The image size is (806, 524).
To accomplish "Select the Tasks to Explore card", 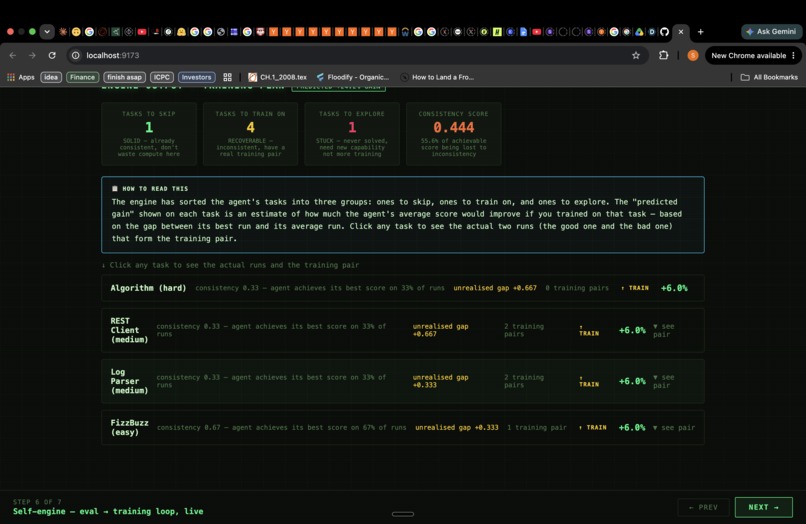I will pos(352,134).
